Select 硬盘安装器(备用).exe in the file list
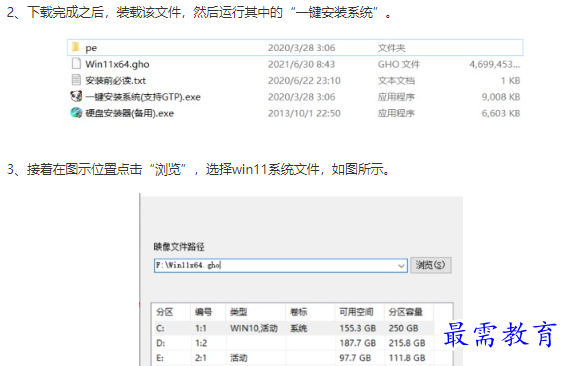 (129, 113)
